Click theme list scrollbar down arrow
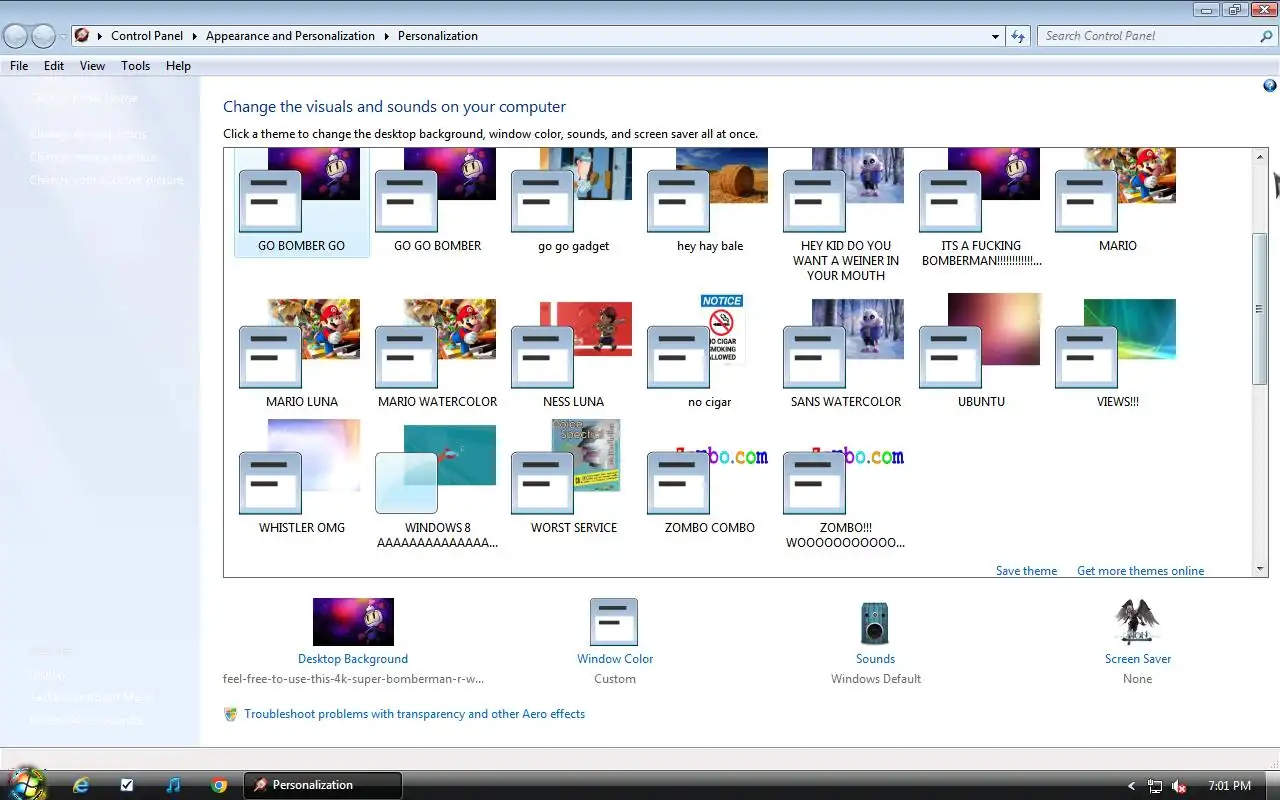 (x=1260, y=569)
